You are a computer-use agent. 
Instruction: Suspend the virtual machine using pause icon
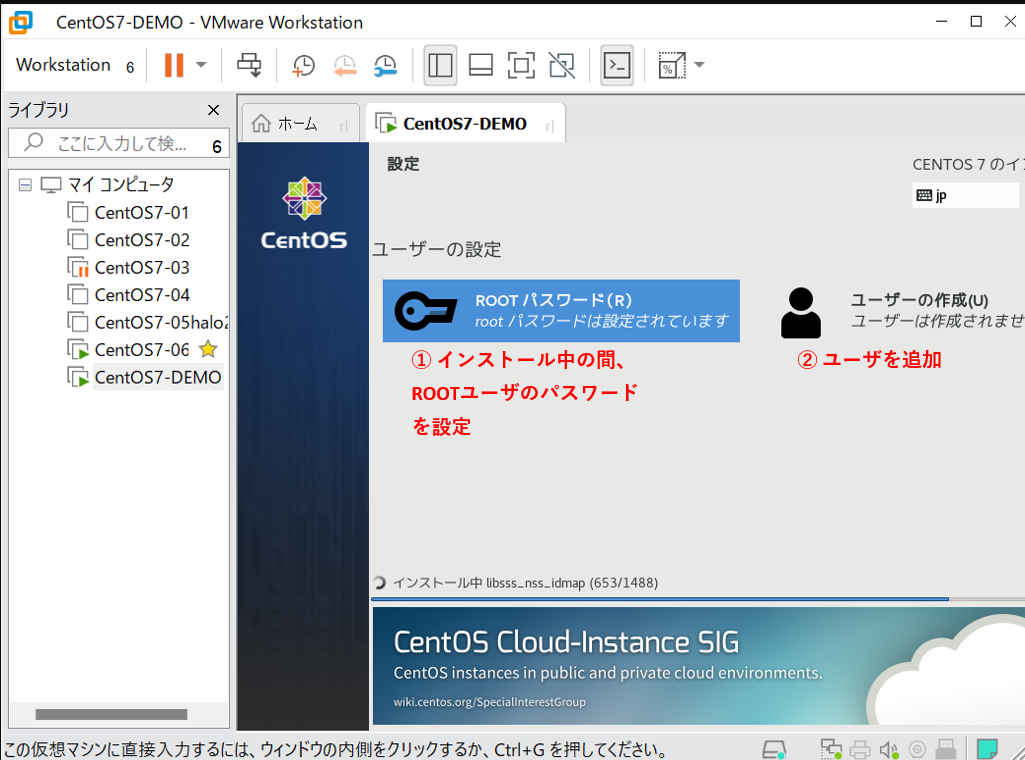tap(173, 65)
